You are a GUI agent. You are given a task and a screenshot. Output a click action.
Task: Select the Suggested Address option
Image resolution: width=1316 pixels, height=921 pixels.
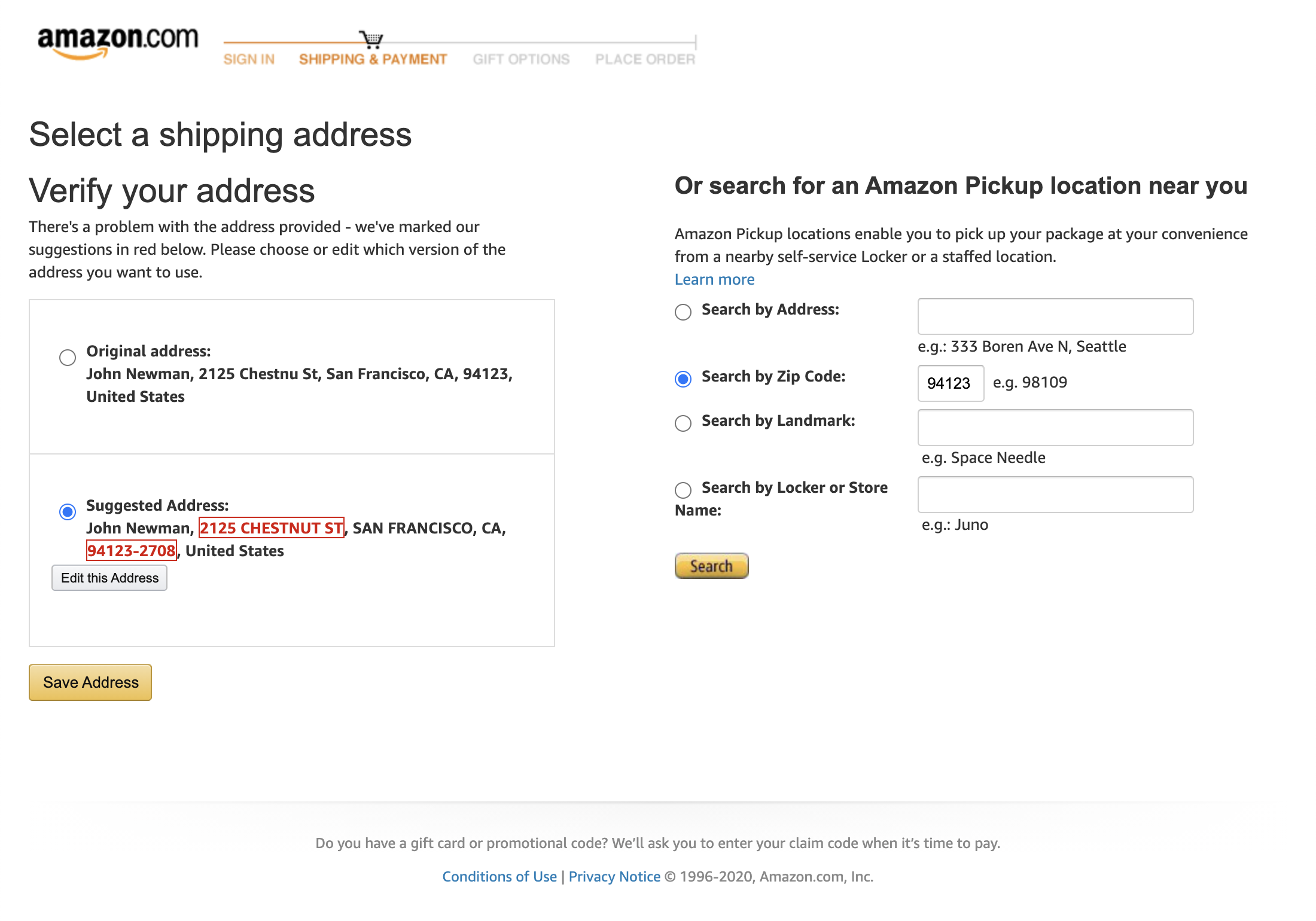[67, 511]
